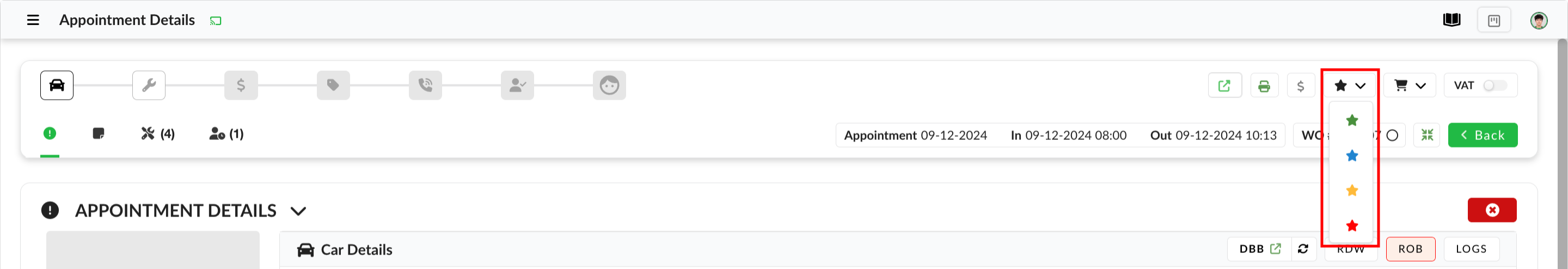Open the star label dropdown
Image resolution: width=1568 pixels, height=269 pixels.
[1350, 86]
